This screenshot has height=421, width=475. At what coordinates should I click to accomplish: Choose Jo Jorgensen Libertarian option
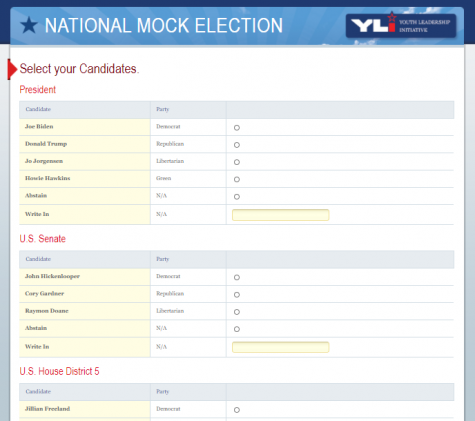pyautogui.click(x=237, y=162)
